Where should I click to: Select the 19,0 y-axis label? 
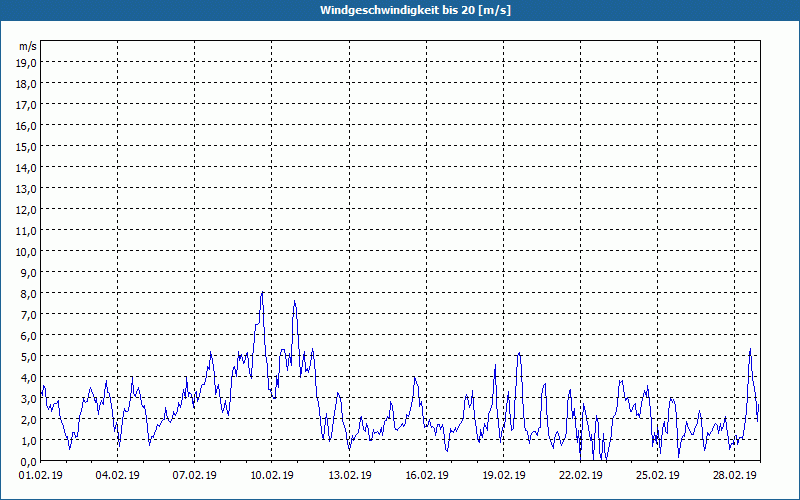27,63
